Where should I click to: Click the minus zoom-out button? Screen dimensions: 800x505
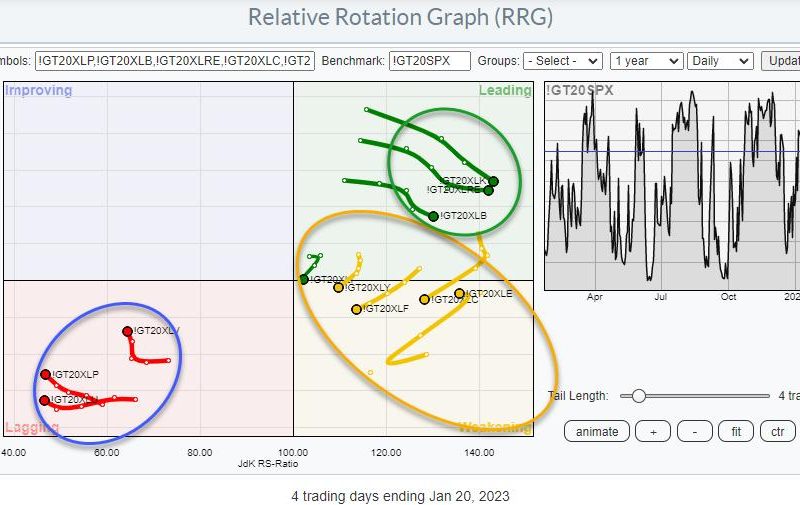[694, 432]
